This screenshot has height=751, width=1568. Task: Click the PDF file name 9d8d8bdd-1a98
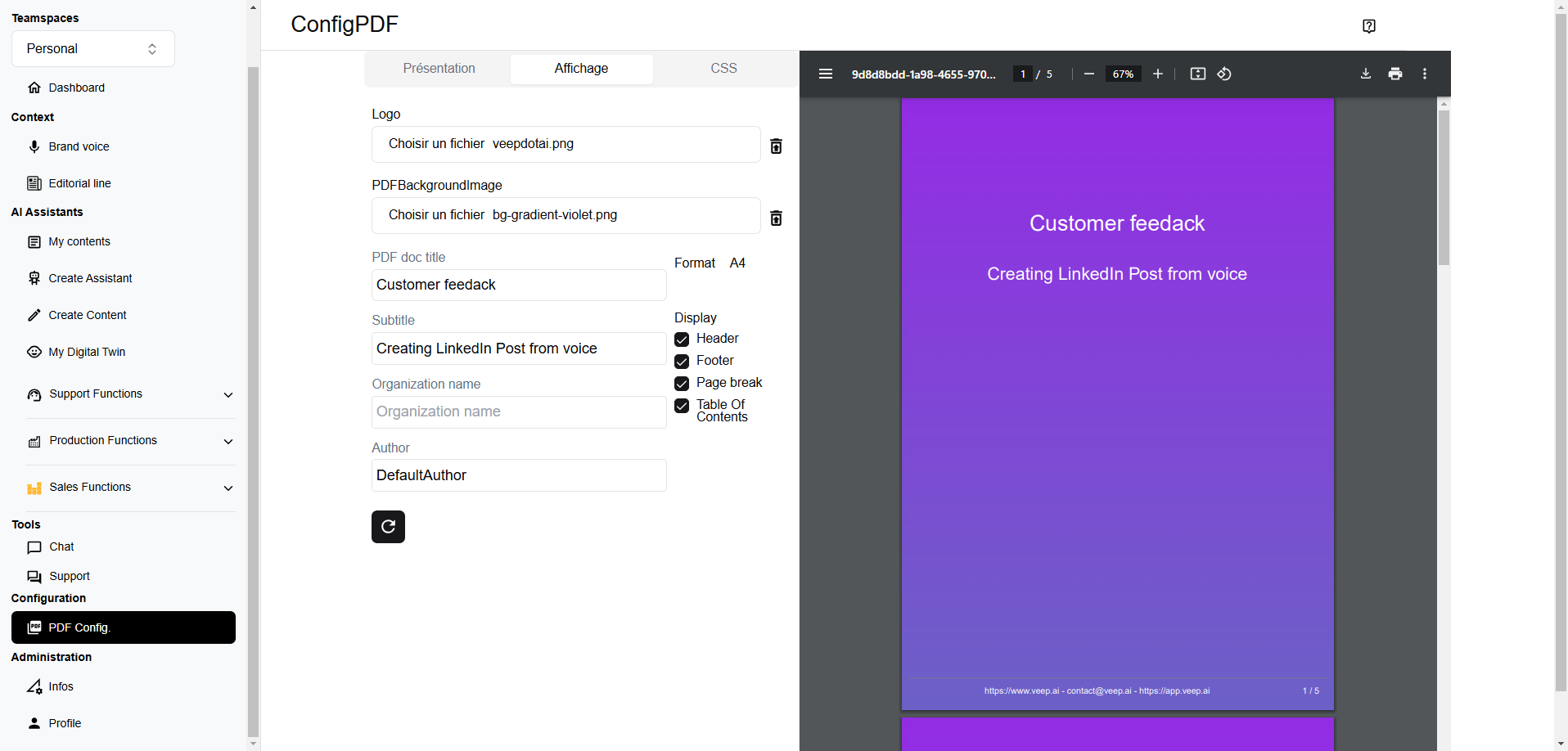923,74
